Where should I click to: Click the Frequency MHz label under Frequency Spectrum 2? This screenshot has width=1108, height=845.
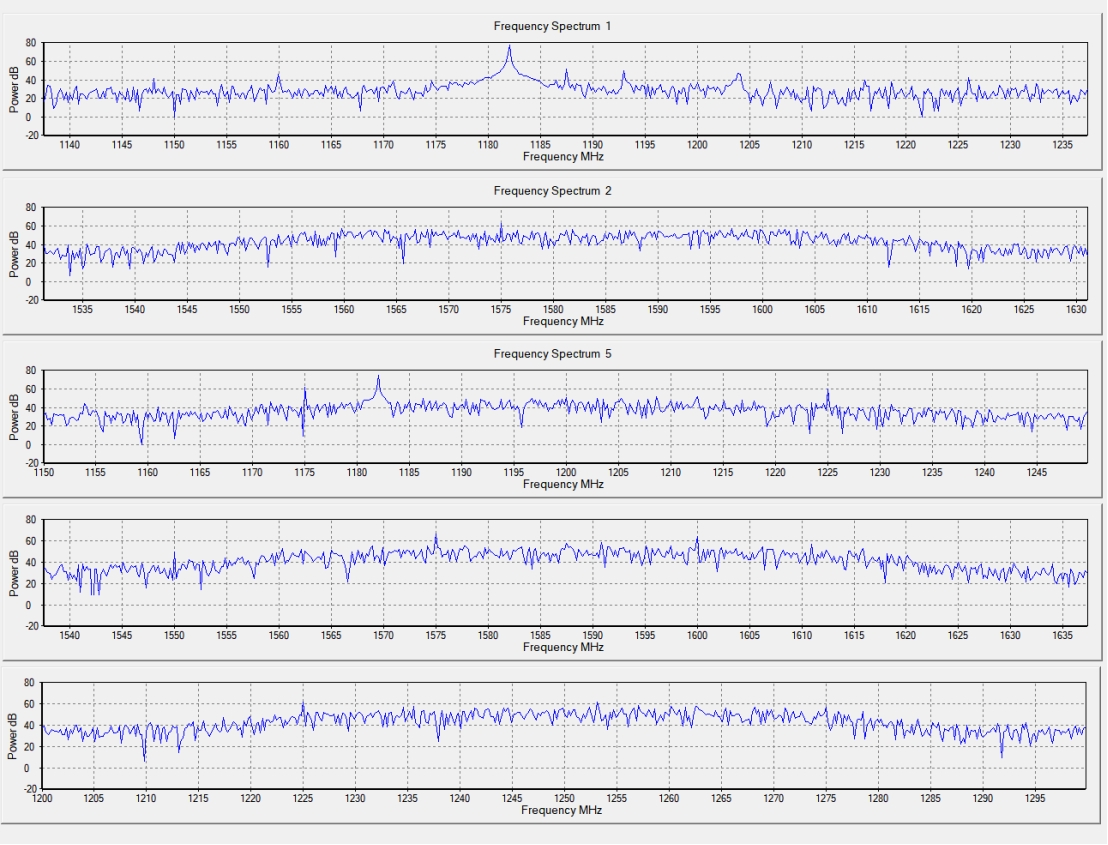pos(564,322)
